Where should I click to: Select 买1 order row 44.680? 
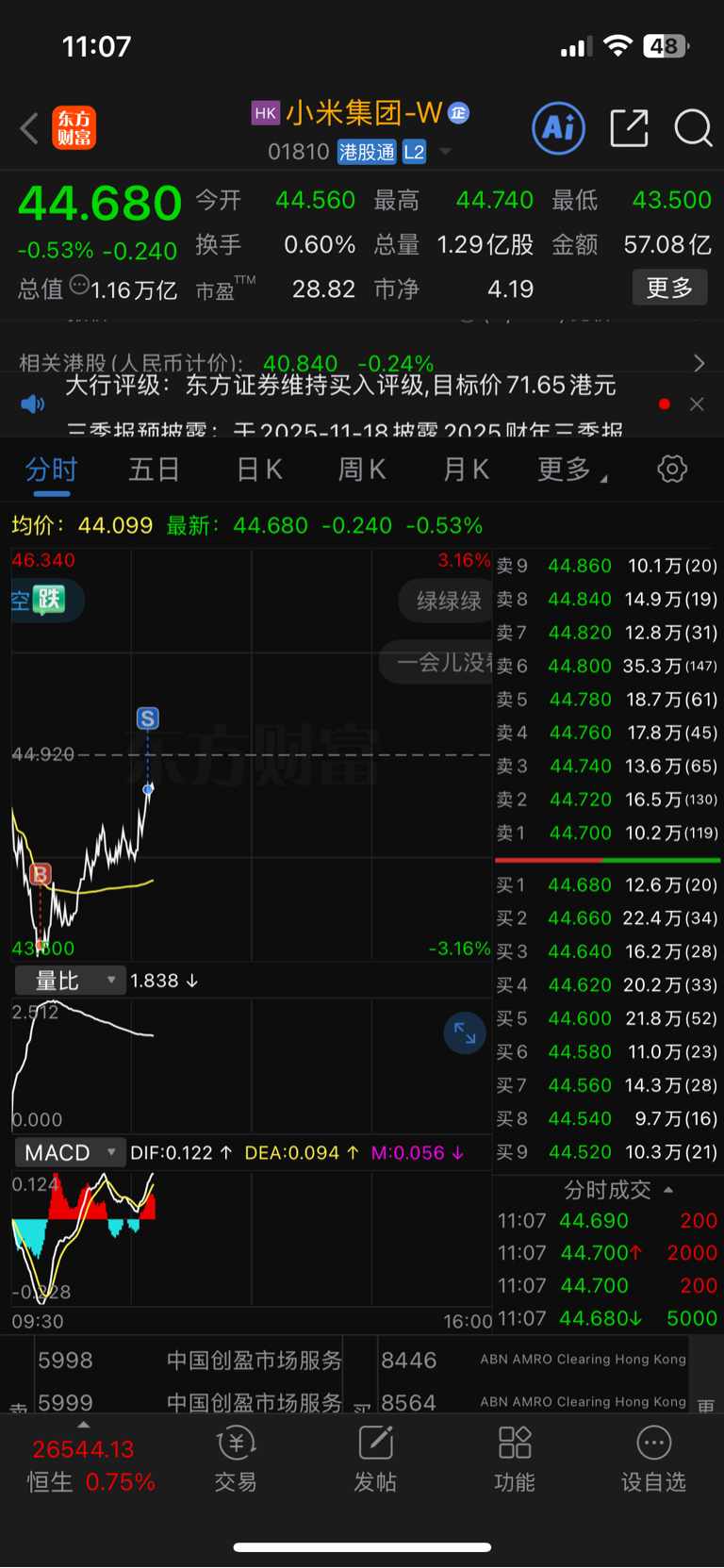coord(607,884)
